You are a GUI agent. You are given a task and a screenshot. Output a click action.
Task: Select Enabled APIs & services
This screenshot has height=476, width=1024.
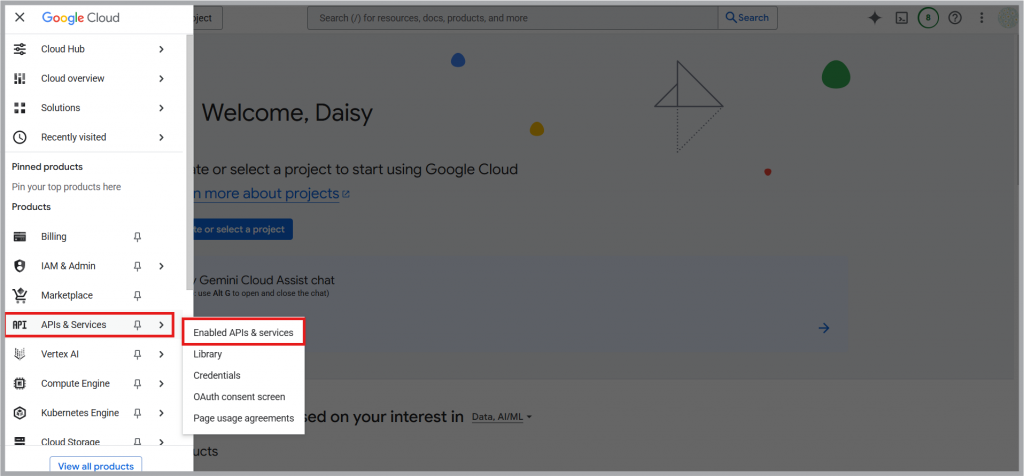(244, 332)
